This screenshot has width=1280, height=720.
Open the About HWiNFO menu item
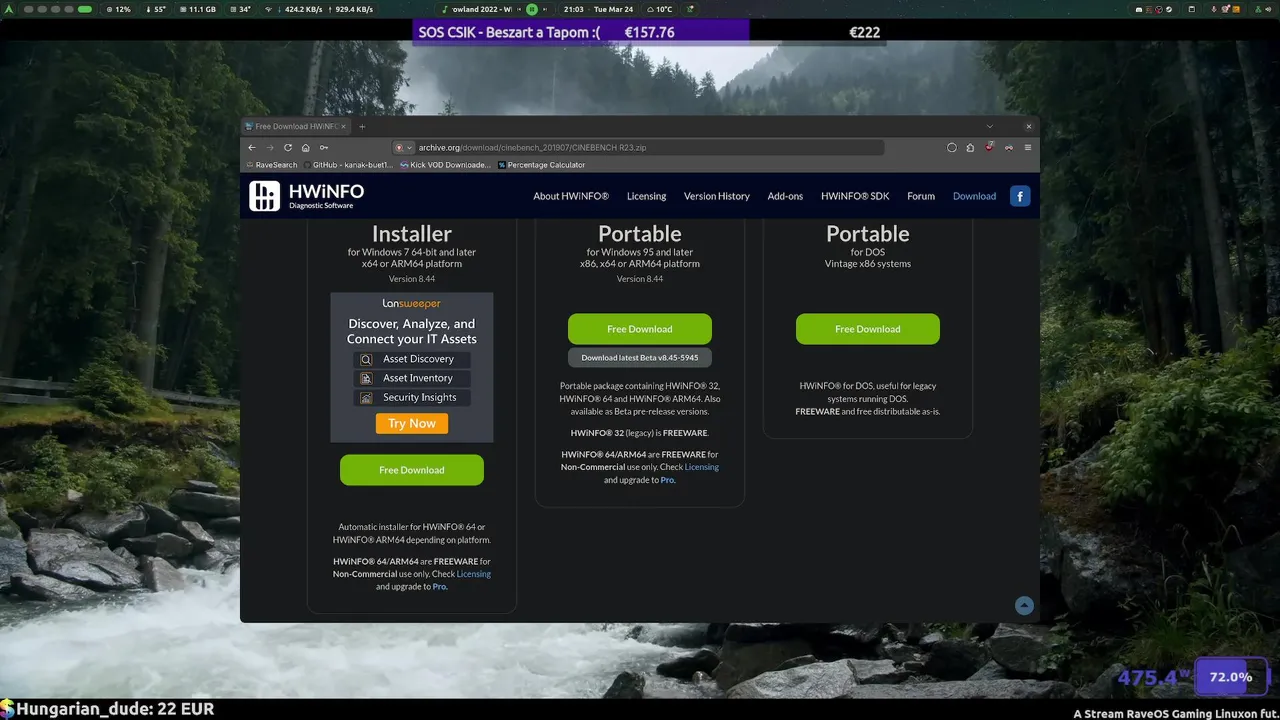(x=571, y=196)
